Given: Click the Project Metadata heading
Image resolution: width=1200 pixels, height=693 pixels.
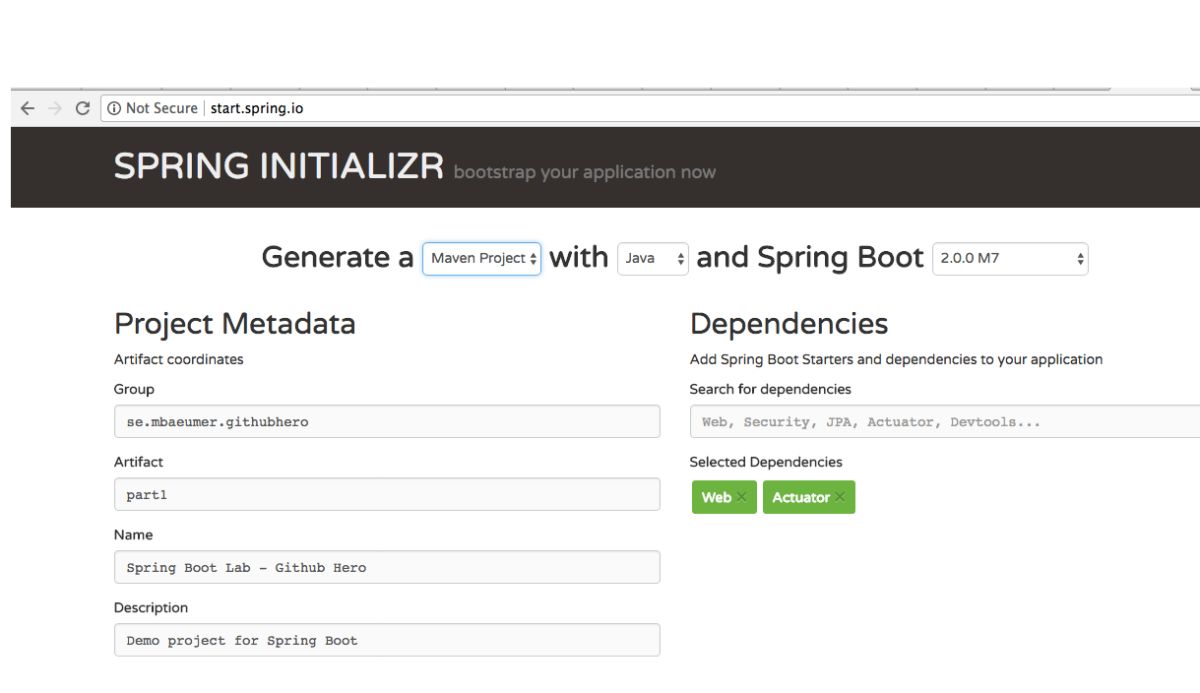Looking at the screenshot, I should click(235, 323).
